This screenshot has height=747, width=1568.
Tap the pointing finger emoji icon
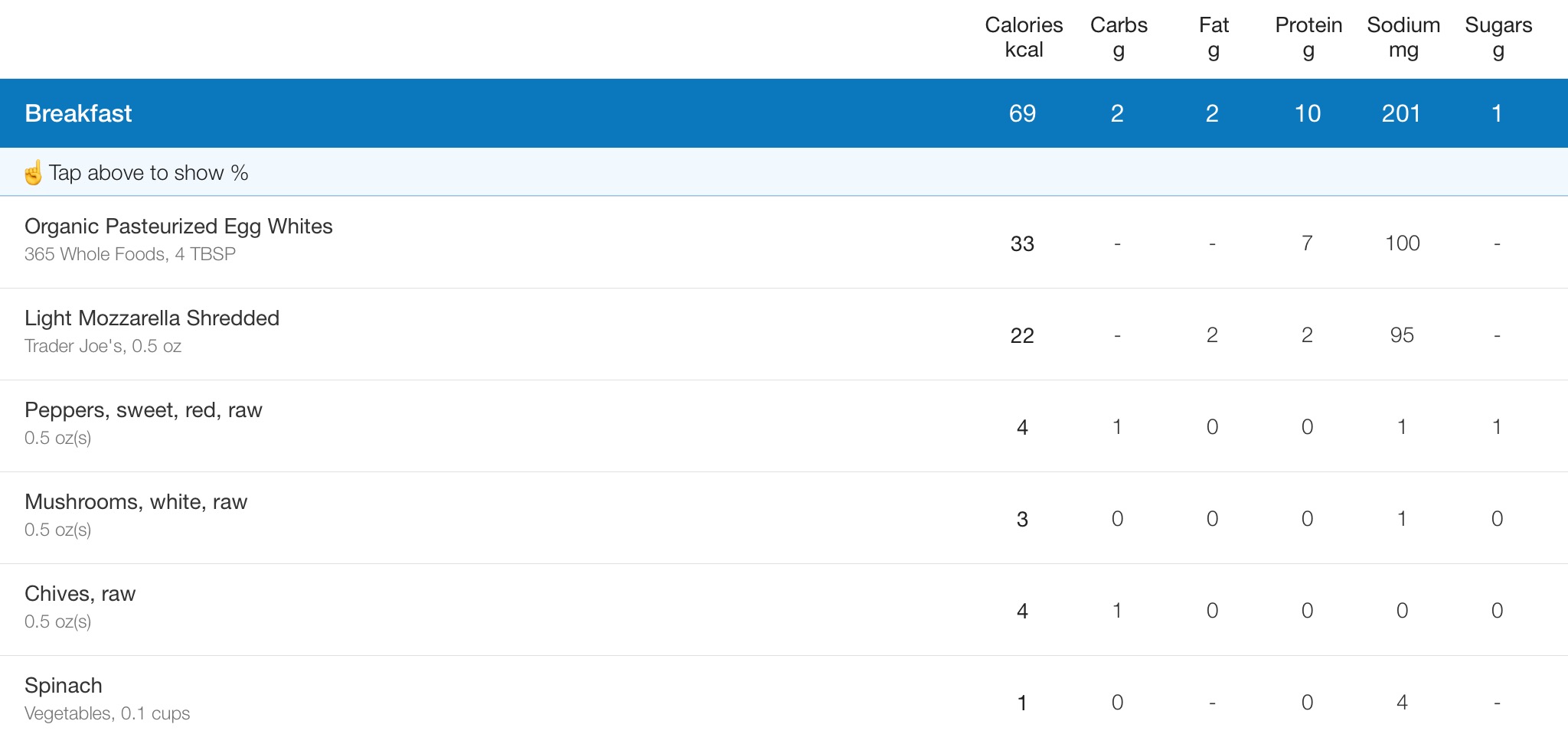pos(33,173)
